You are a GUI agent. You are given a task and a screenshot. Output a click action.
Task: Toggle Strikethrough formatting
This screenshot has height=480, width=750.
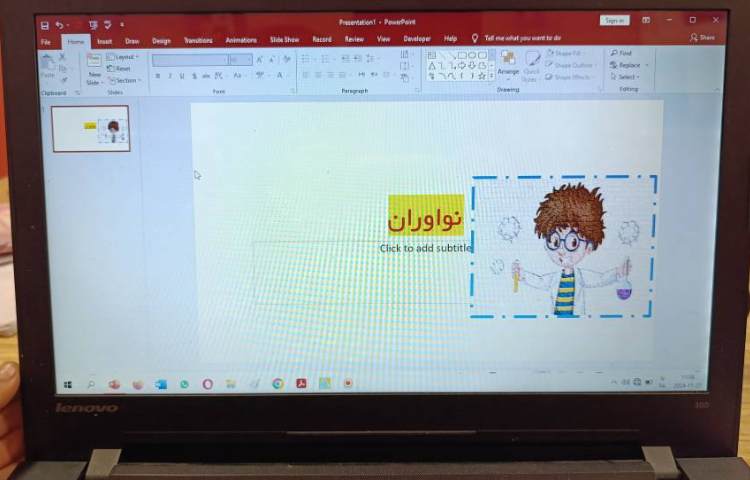(206, 76)
